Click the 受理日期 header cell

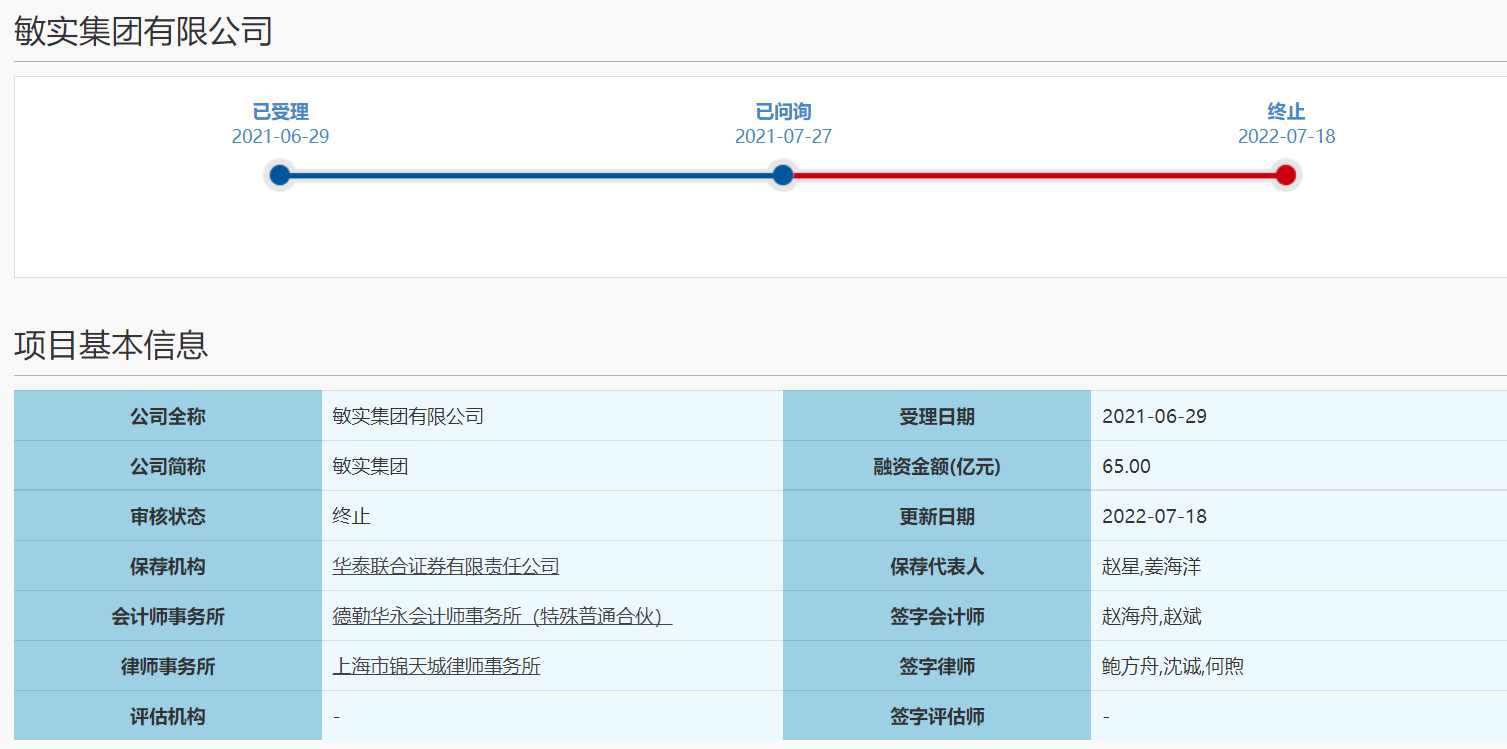tap(937, 416)
